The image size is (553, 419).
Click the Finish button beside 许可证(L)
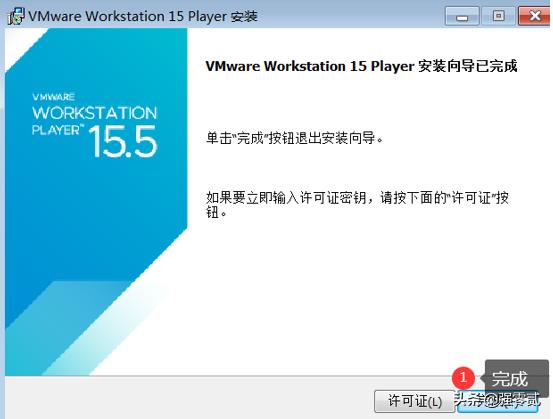click(498, 402)
